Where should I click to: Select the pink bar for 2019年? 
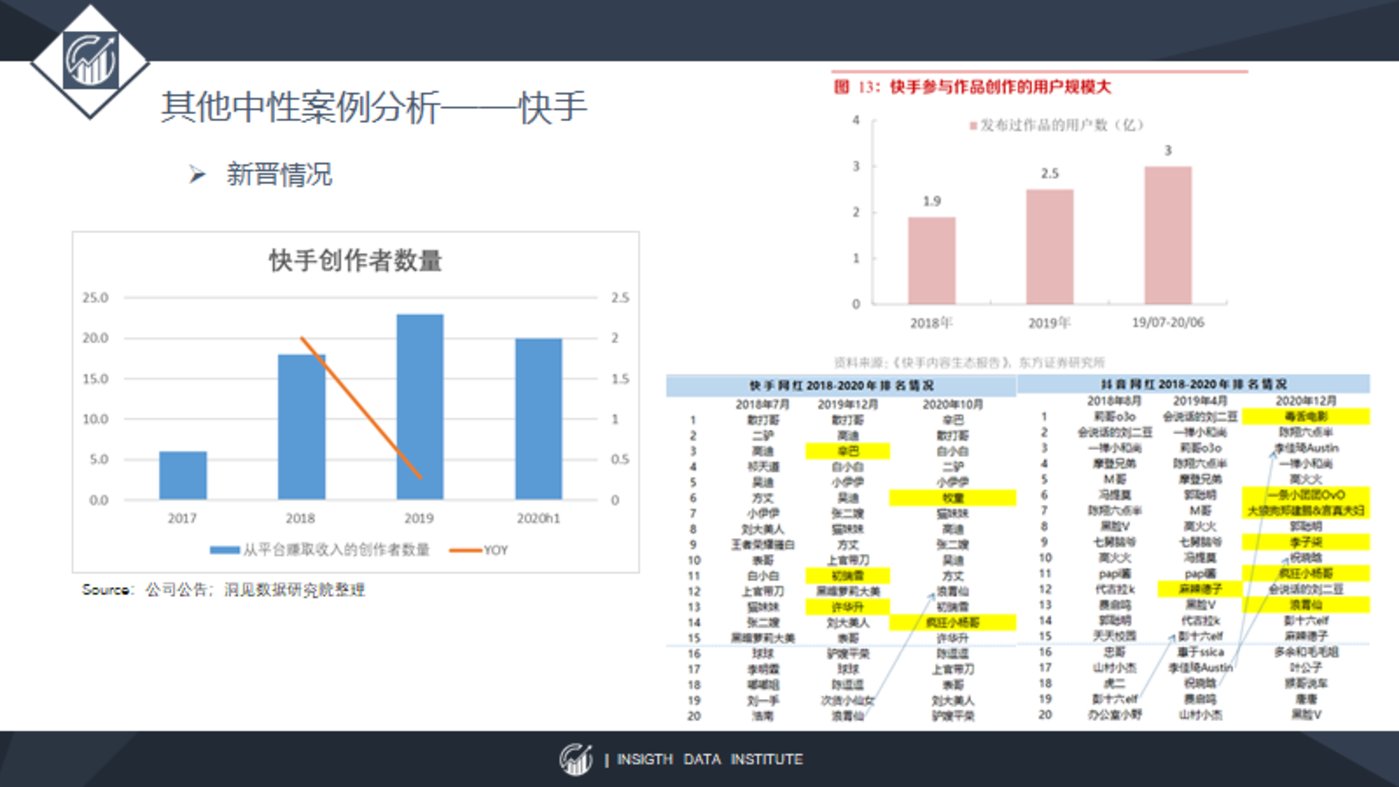click(1050, 246)
